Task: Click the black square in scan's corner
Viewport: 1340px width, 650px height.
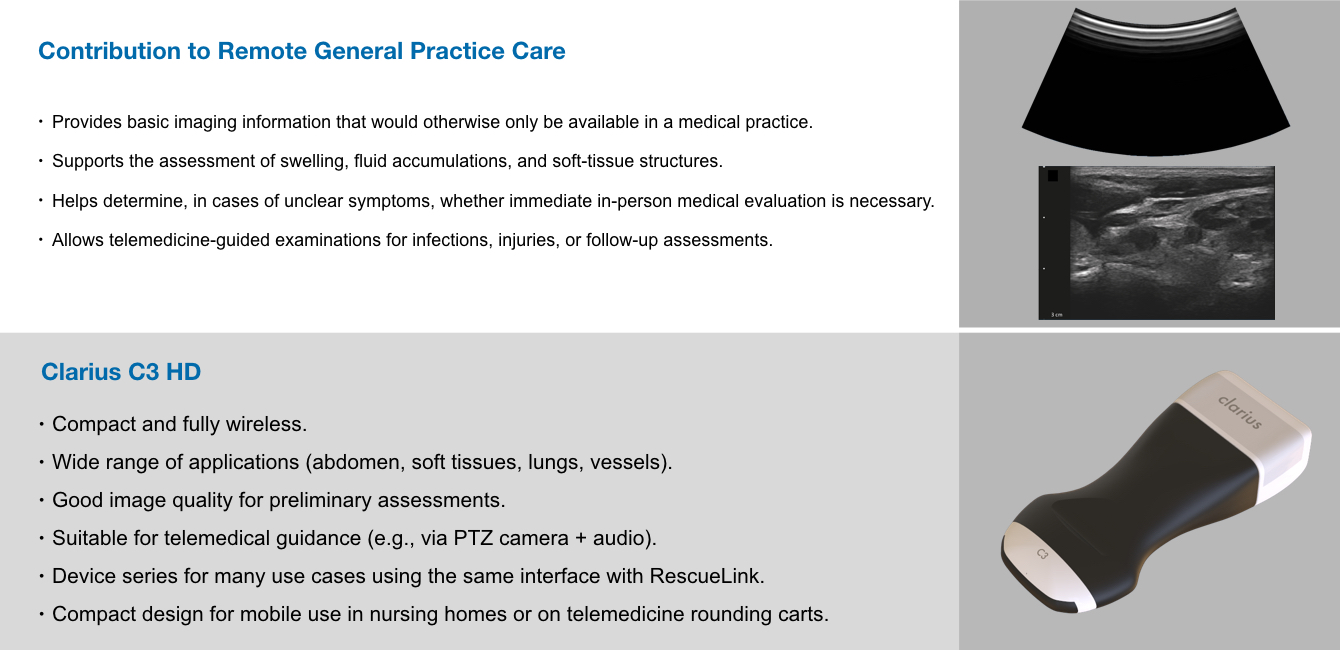Action: point(1052,177)
